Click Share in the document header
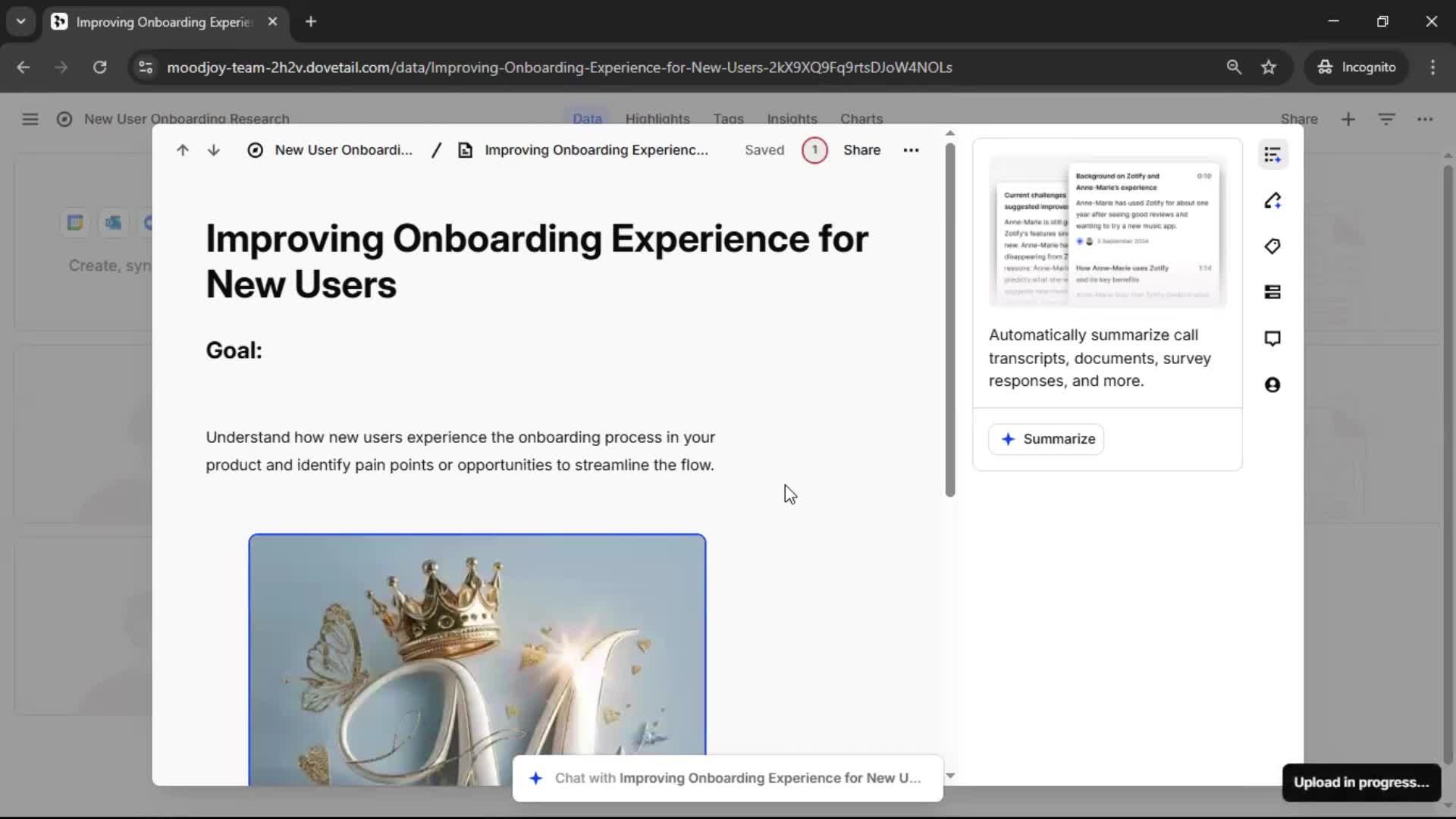 pyautogui.click(x=861, y=150)
